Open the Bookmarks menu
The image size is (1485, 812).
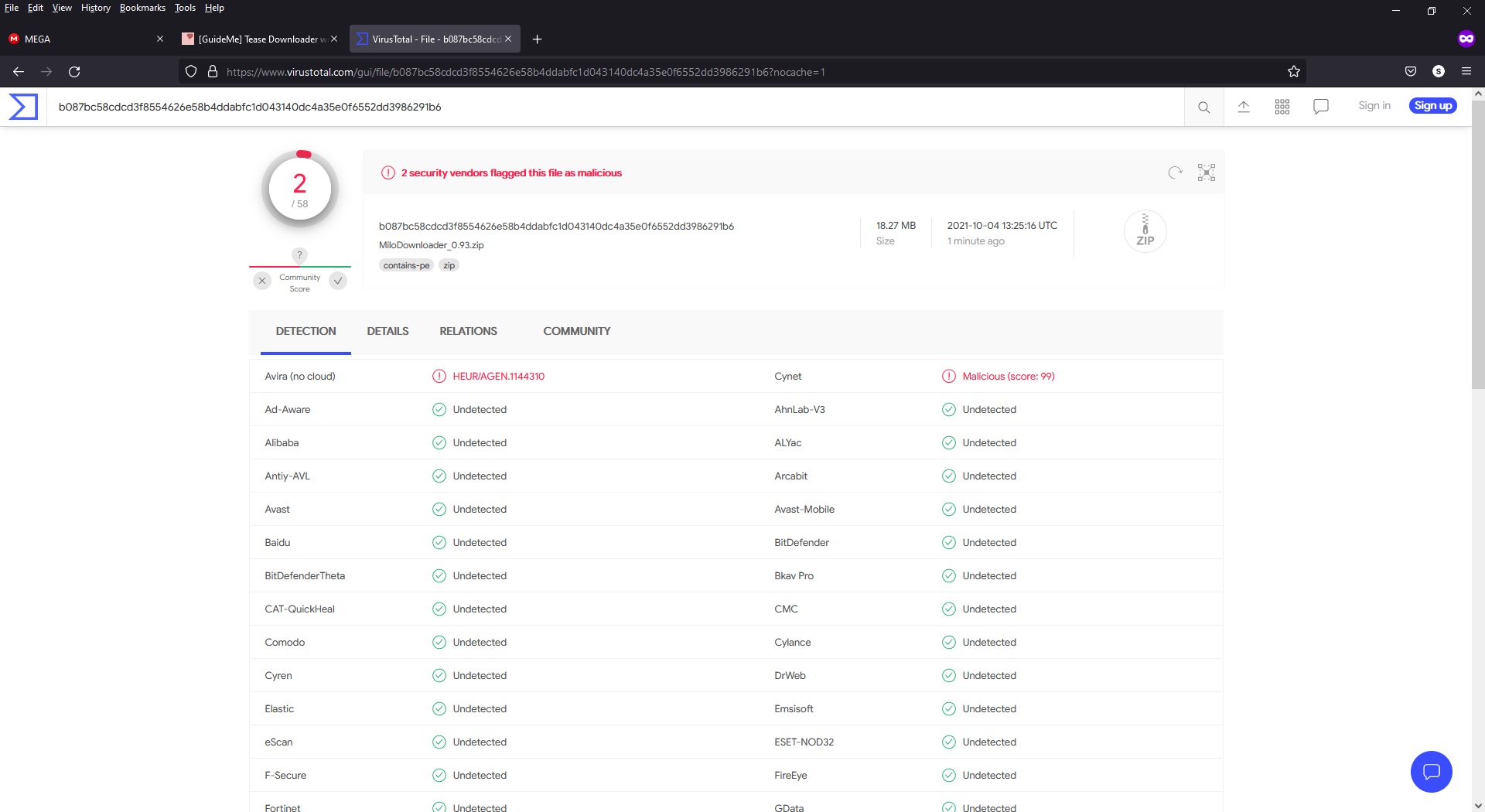142,8
